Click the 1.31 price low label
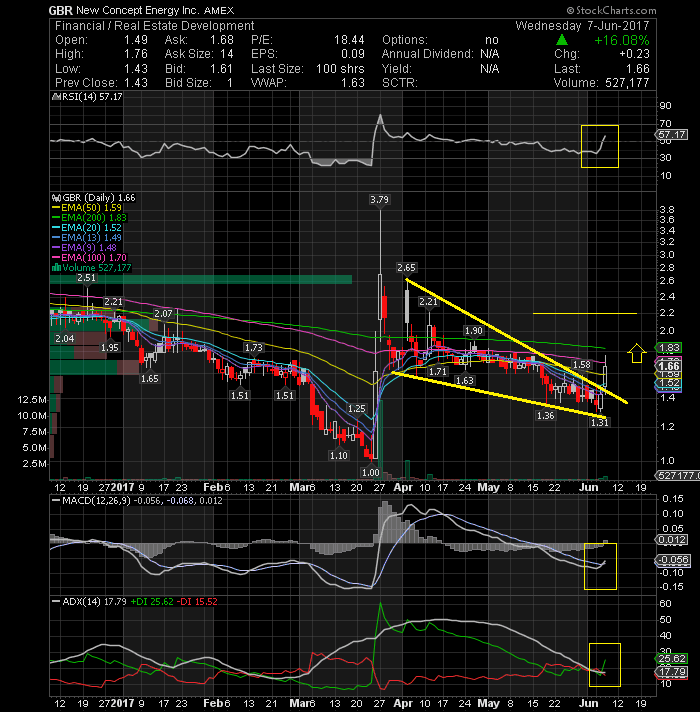 click(x=599, y=423)
